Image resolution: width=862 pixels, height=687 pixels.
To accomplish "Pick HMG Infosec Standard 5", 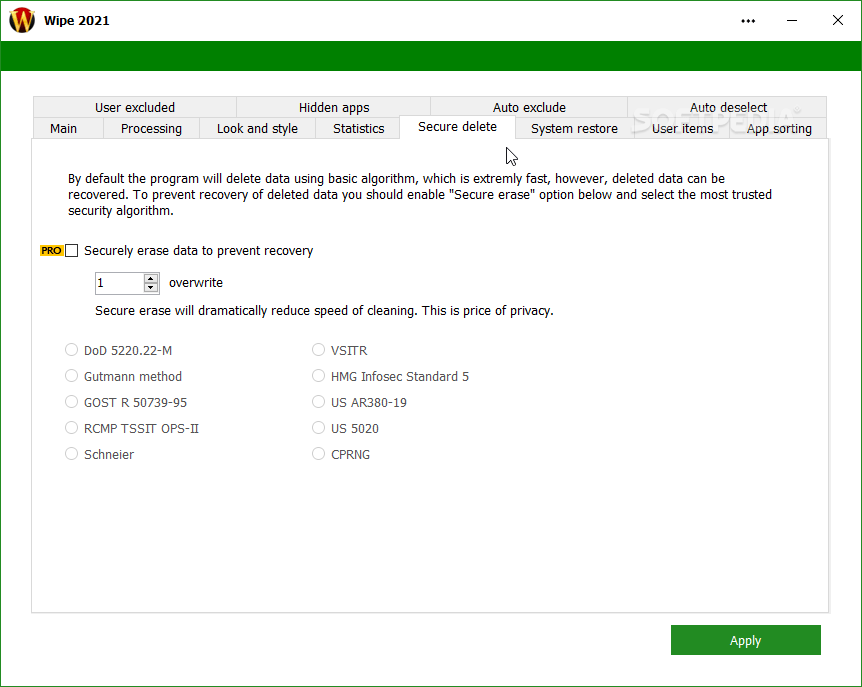I will [390, 376].
